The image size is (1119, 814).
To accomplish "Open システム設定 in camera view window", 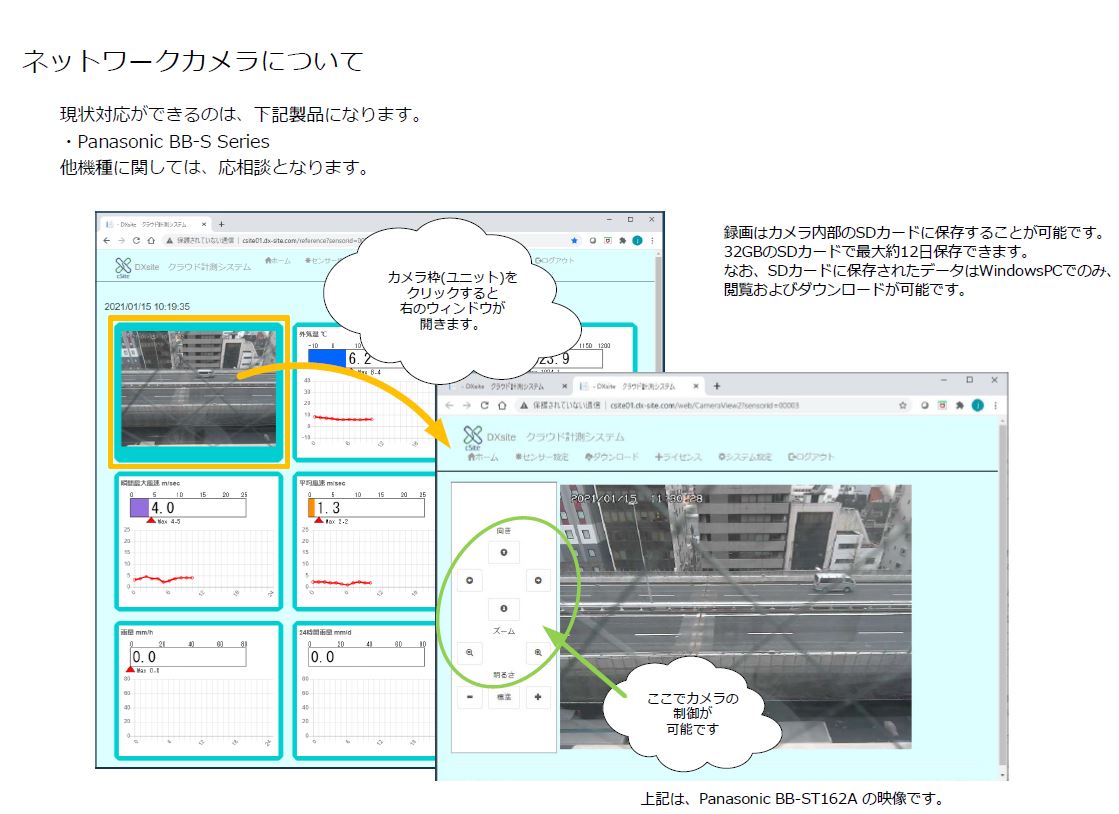I will tap(745, 457).
